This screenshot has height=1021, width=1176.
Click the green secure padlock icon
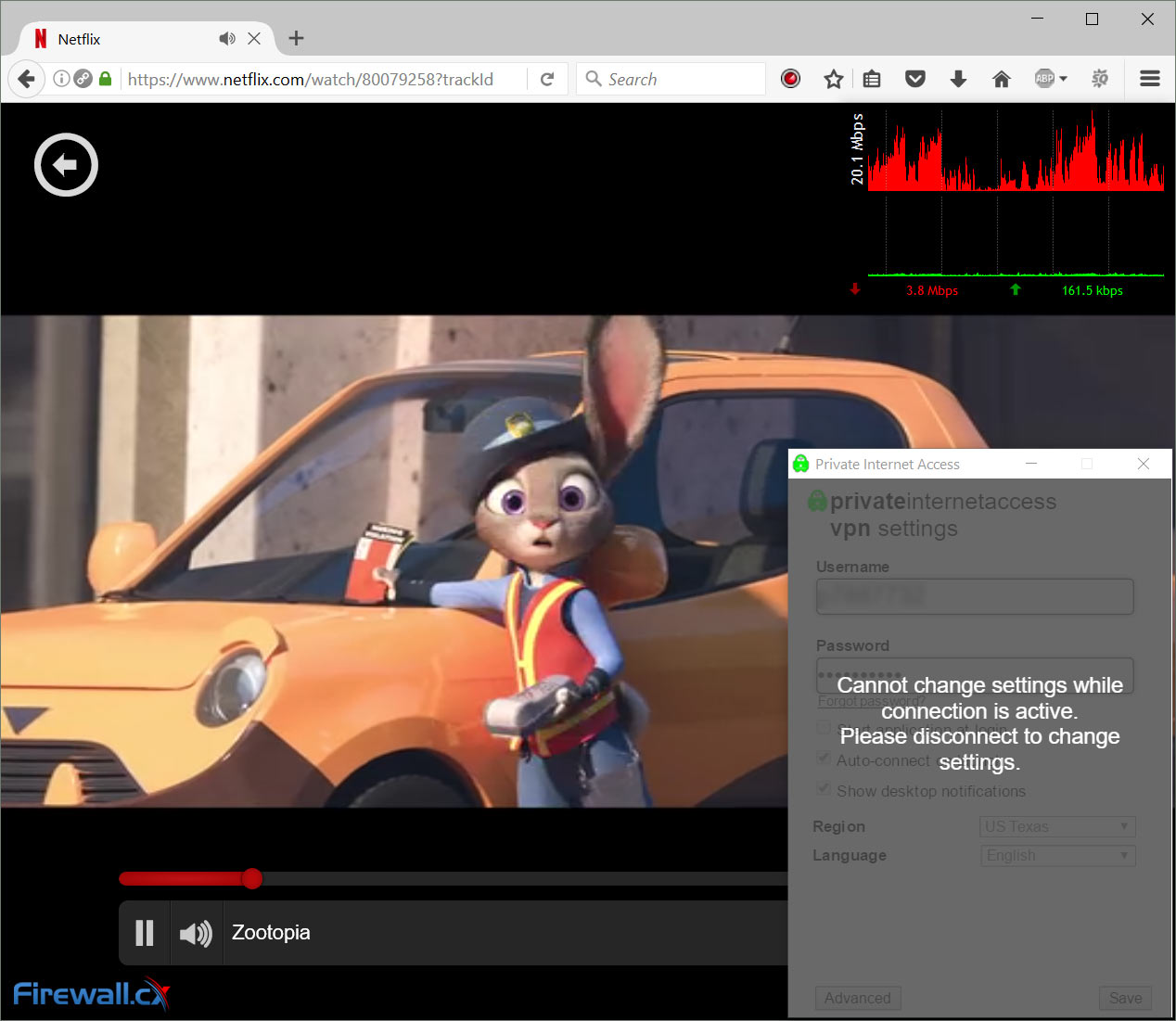(106, 79)
